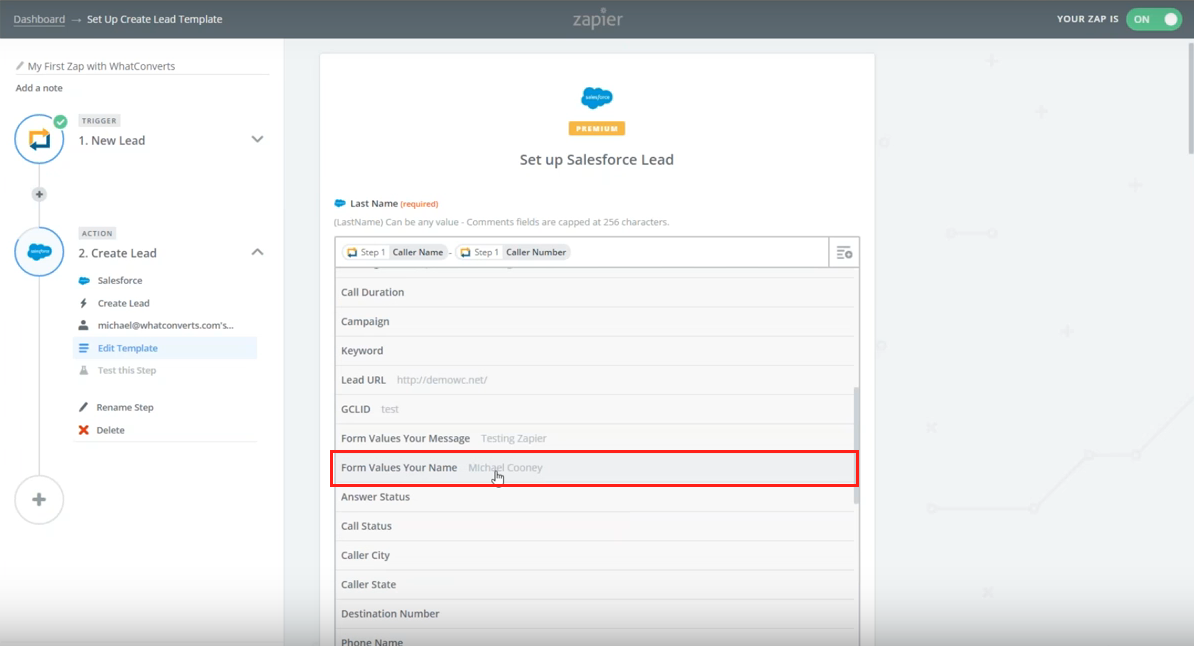Viewport: 1194px width, 646px height.
Task: Click the red X Delete icon
Action: click(84, 430)
